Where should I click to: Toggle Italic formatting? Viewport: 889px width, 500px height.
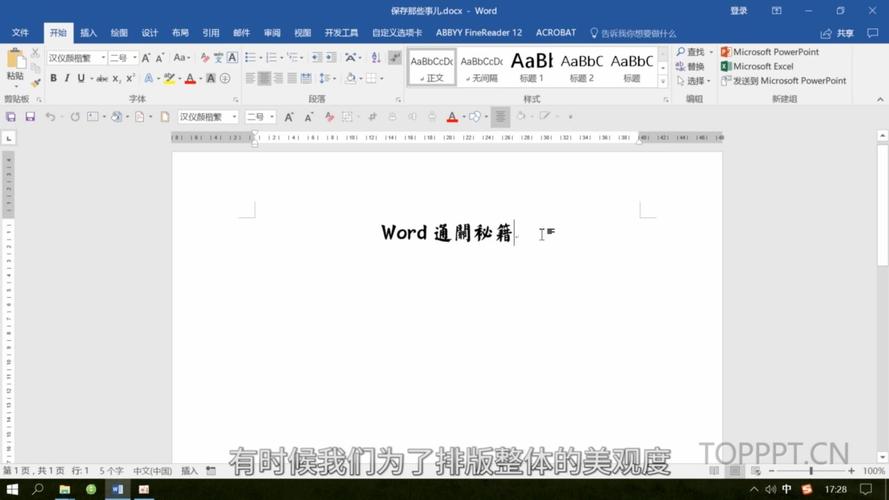click(67, 78)
